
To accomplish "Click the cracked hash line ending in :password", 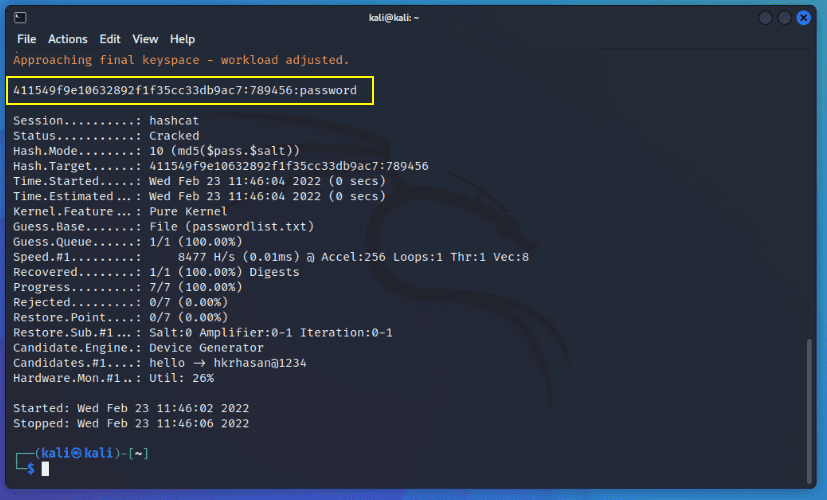I will pyautogui.click(x=185, y=90).
